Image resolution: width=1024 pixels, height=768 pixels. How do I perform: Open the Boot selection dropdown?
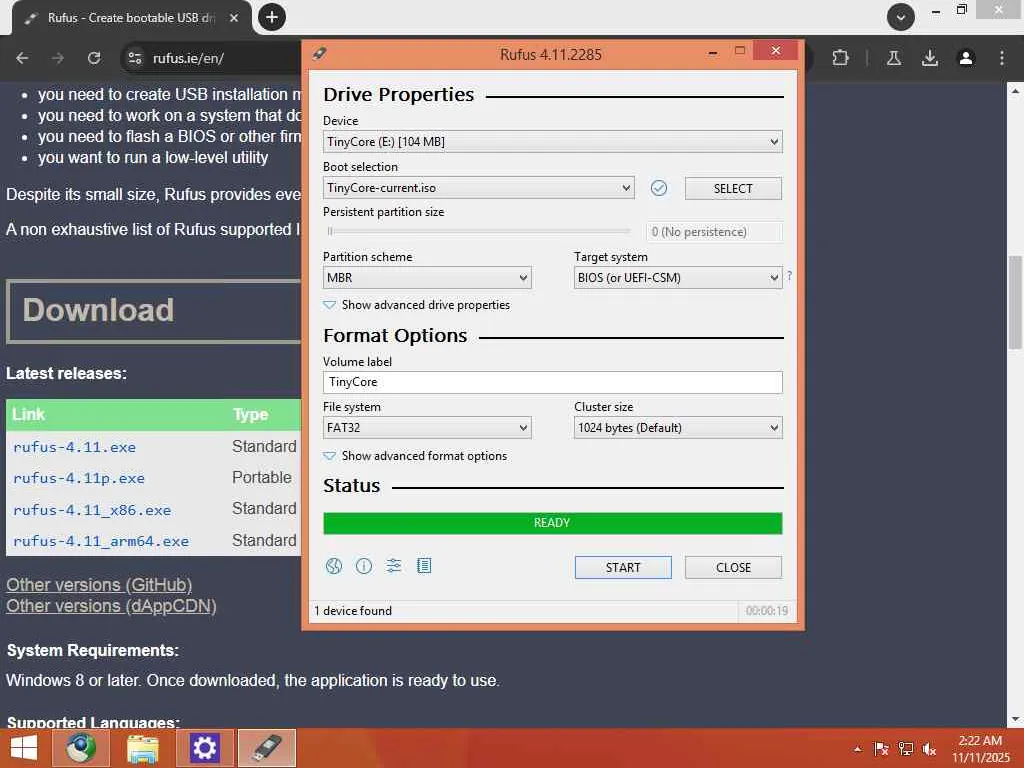click(x=479, y=188)
